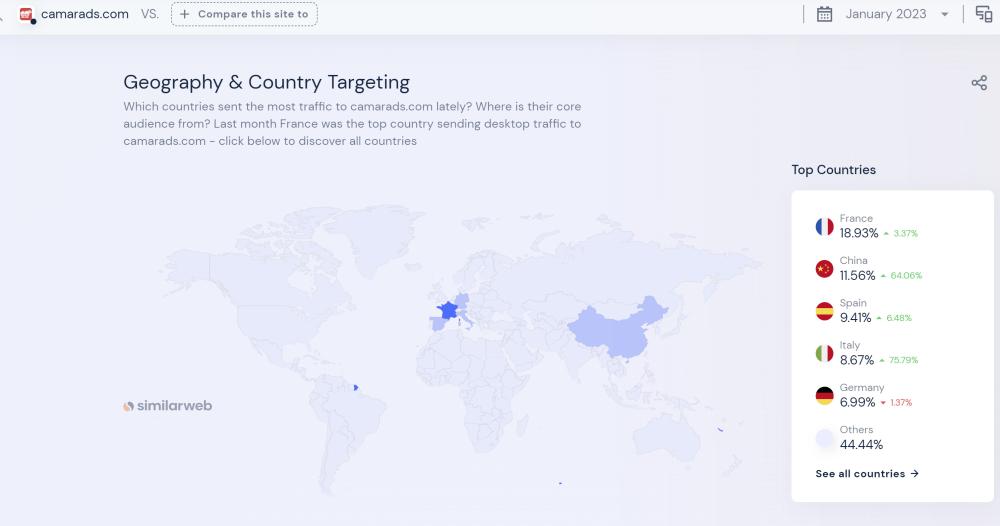
Task: Click the France flag icon
Action: pyautogui.click(x=824, y=227)
